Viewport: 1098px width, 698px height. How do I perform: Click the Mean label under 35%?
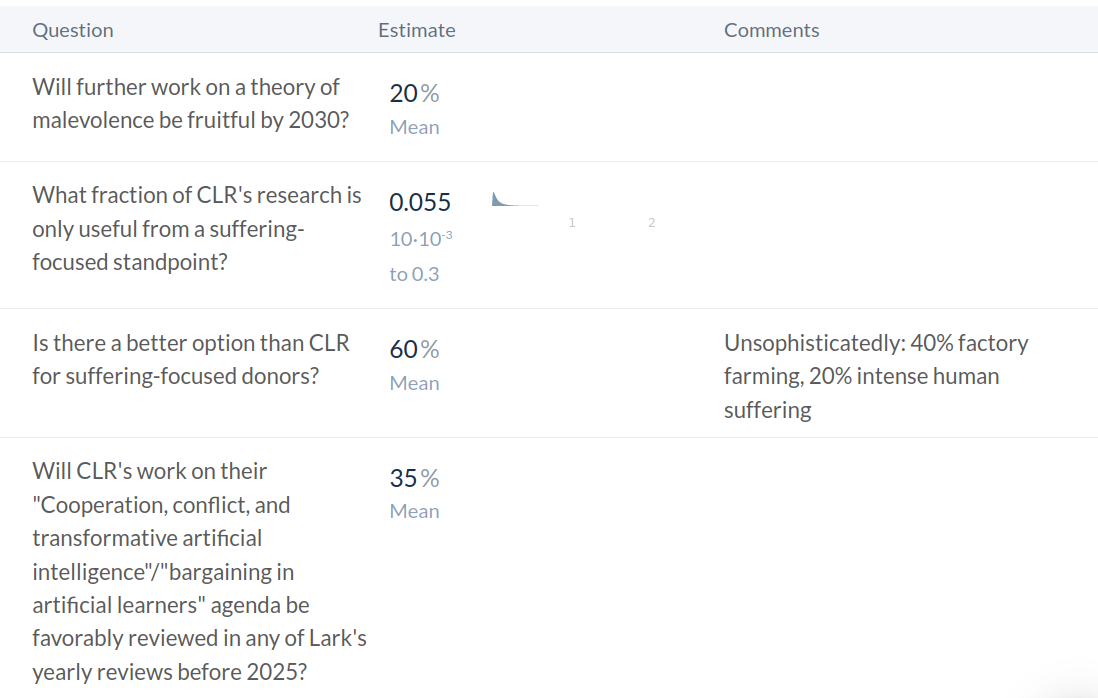pyautogui.click(x=415, y=512)
